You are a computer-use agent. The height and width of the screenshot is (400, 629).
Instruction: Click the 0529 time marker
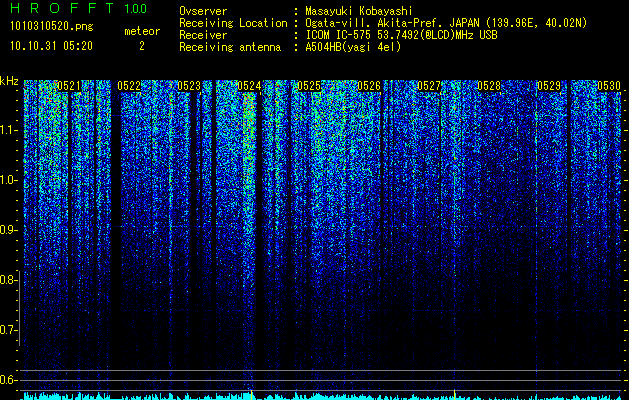pyautogui.click(x=549, y=86)
